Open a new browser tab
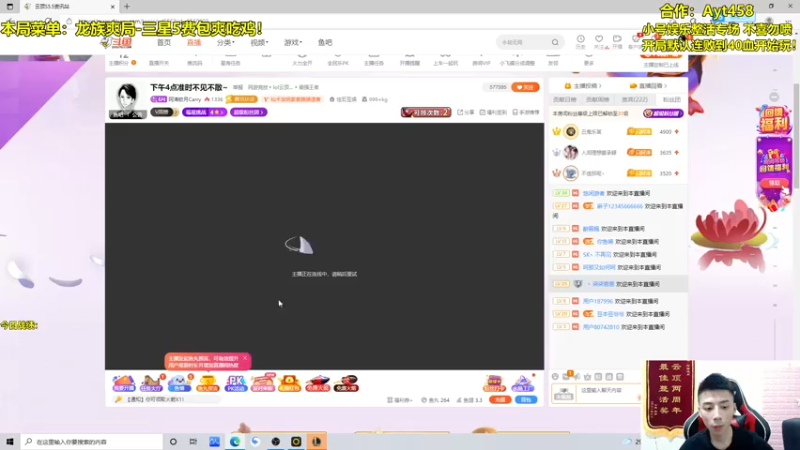Viewport: 800px width, 450px height. [127, 7]
